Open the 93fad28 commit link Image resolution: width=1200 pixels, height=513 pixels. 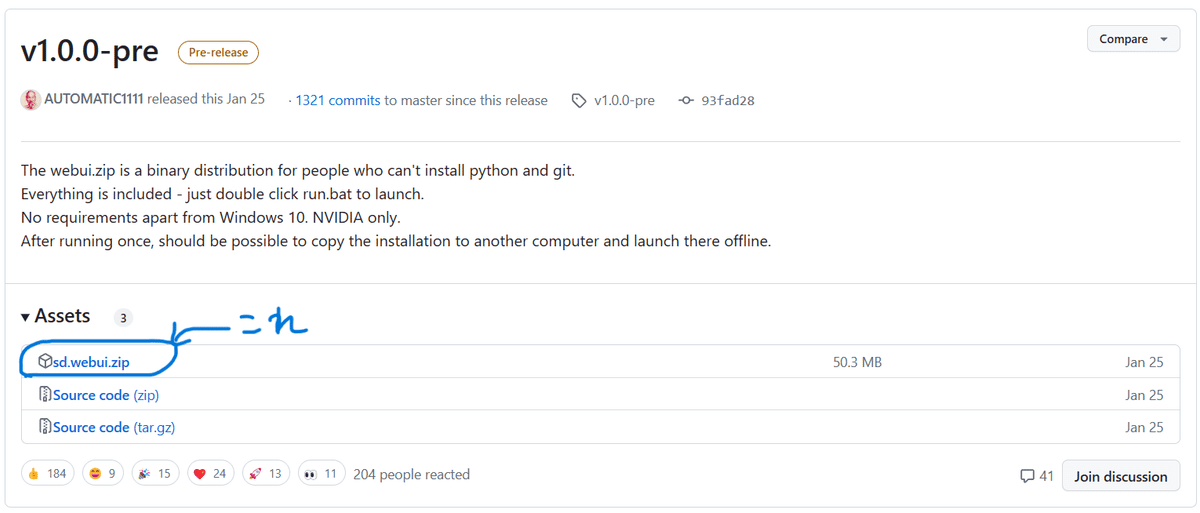click(x=727, y=101)
